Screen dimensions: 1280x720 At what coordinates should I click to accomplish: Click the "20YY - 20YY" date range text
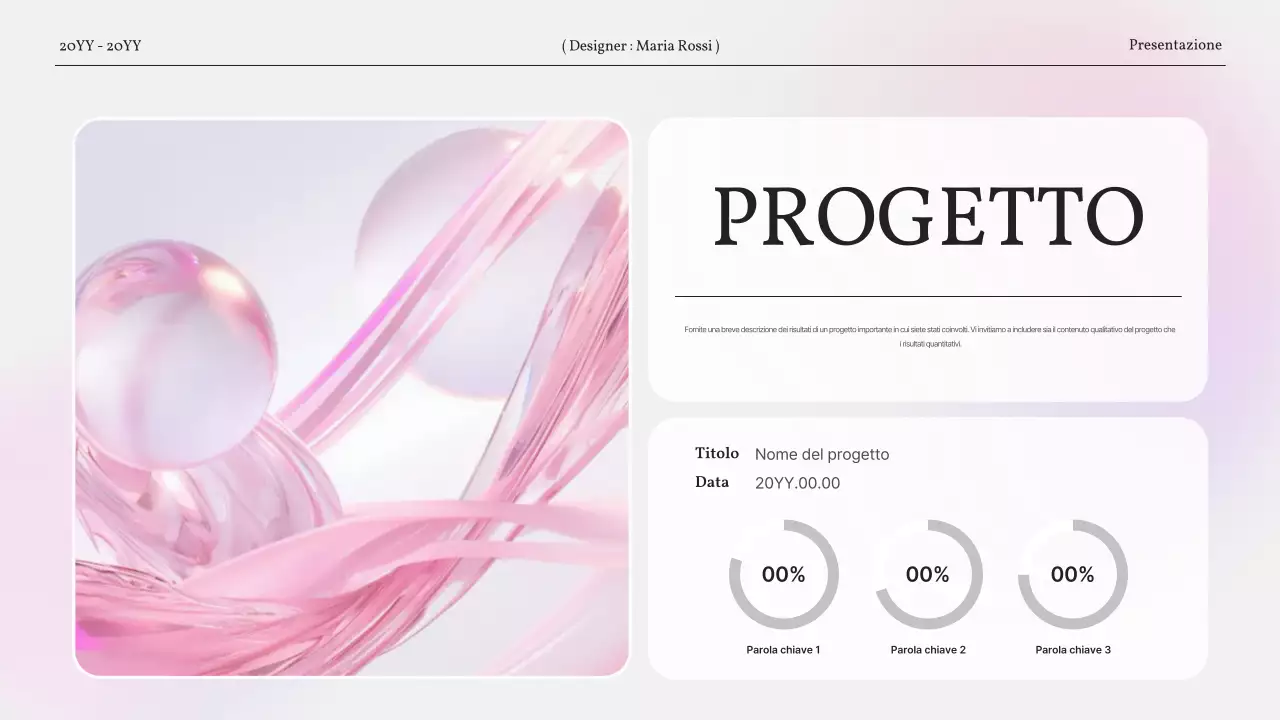(100, 46)
